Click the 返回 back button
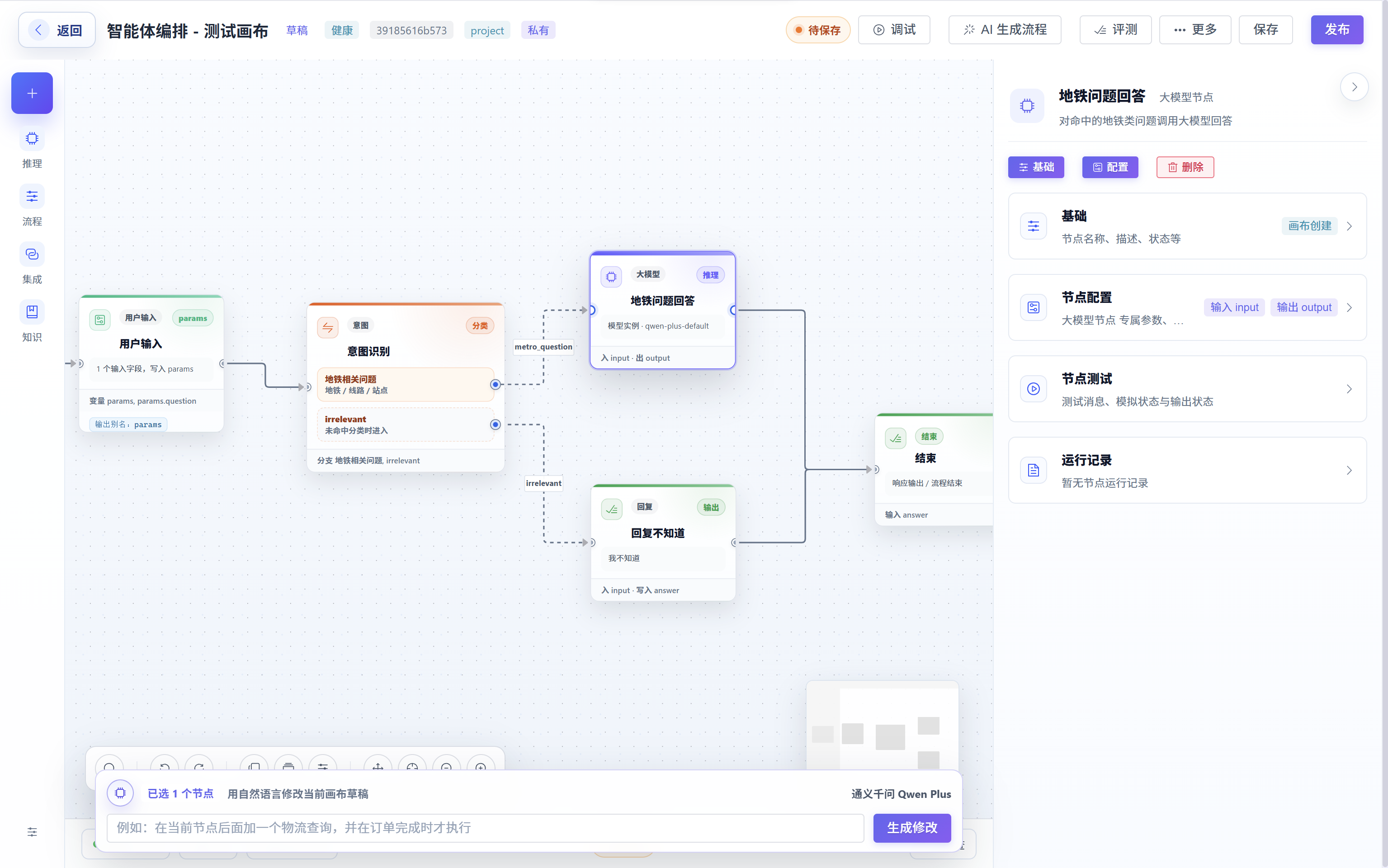 (x=57, y=30)
